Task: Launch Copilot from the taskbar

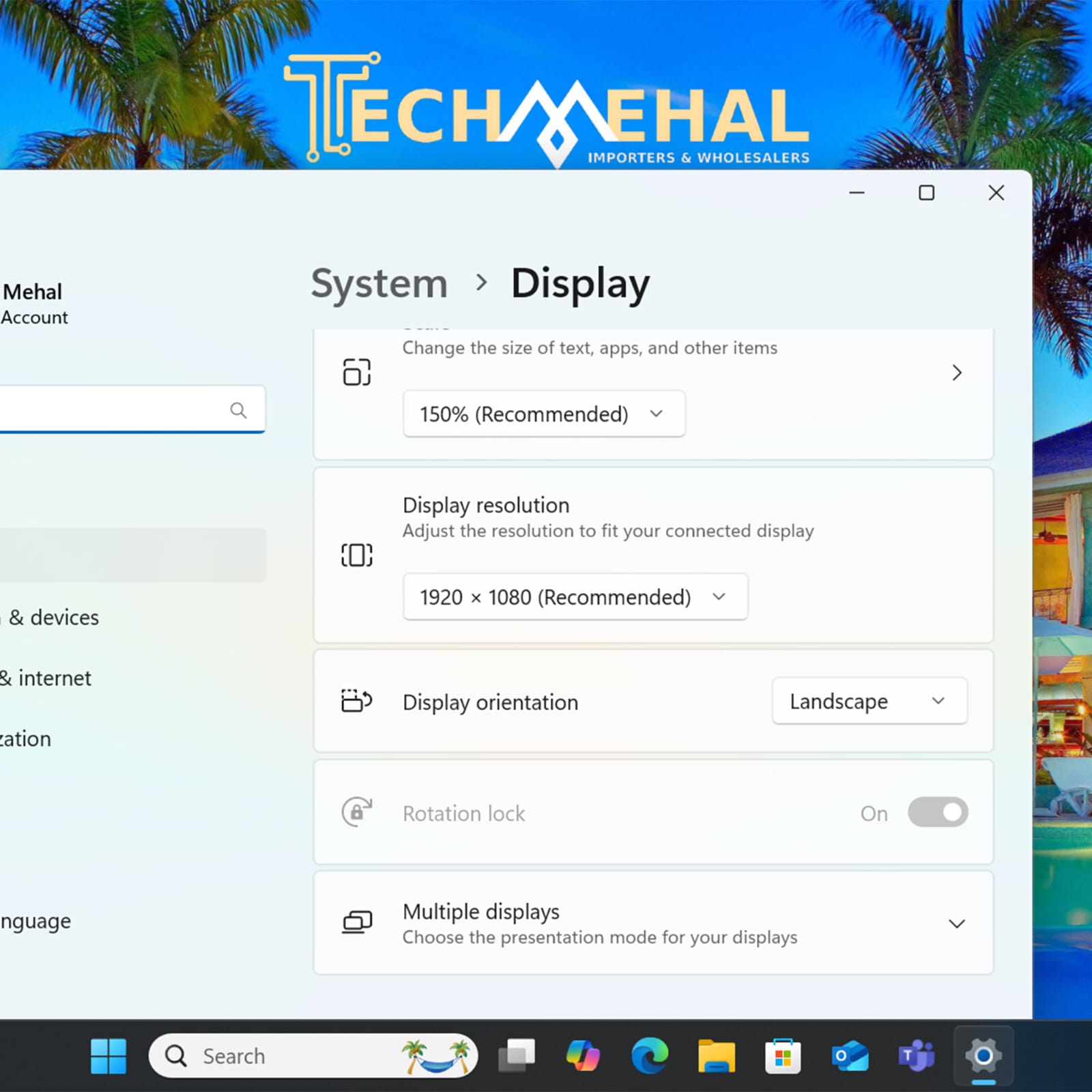Action: [583, 1056]
